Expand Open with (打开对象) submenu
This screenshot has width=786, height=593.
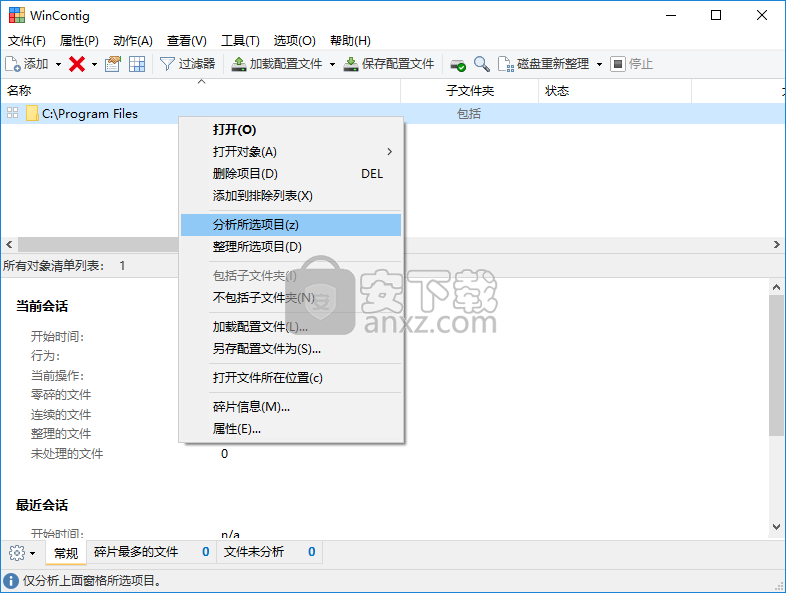[291, 151]
